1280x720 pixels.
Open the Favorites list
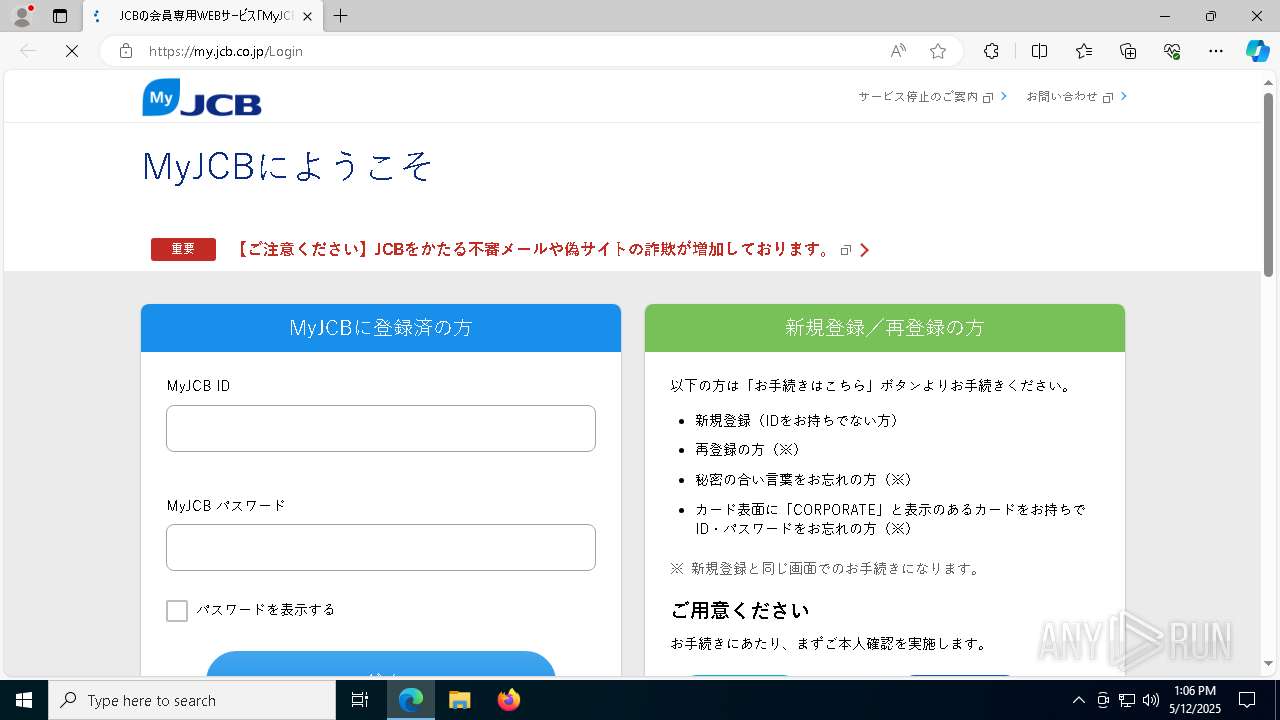coord(1084,51)
